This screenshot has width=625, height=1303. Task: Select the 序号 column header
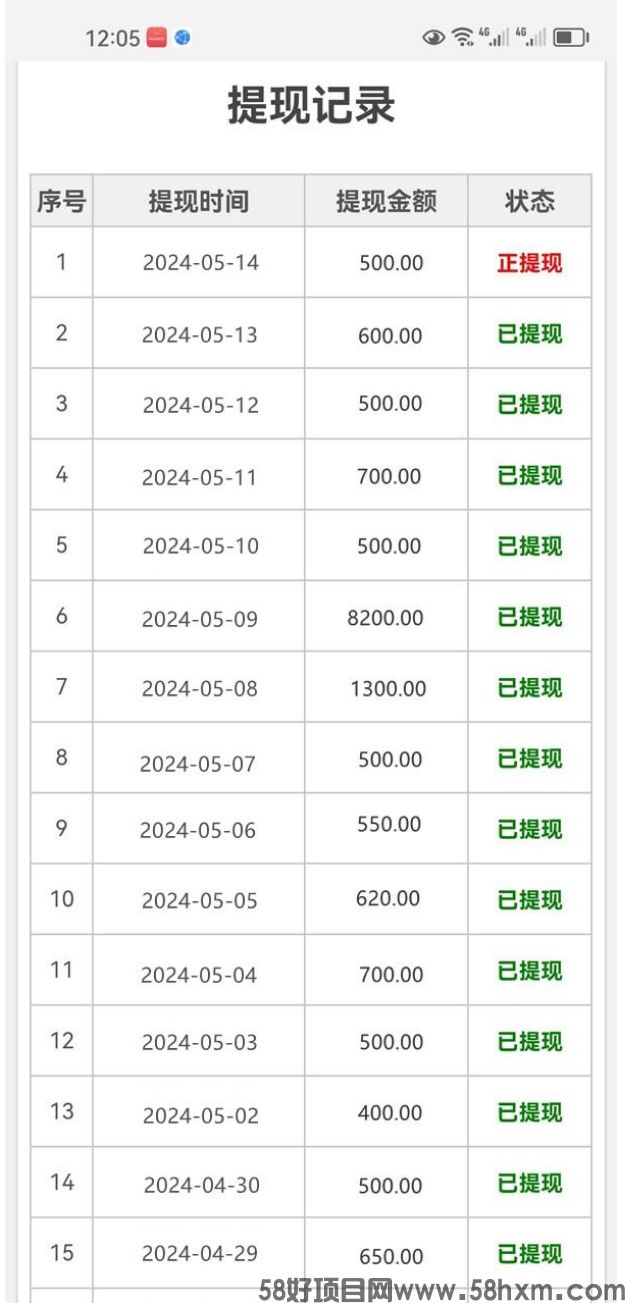coord(62,201)
